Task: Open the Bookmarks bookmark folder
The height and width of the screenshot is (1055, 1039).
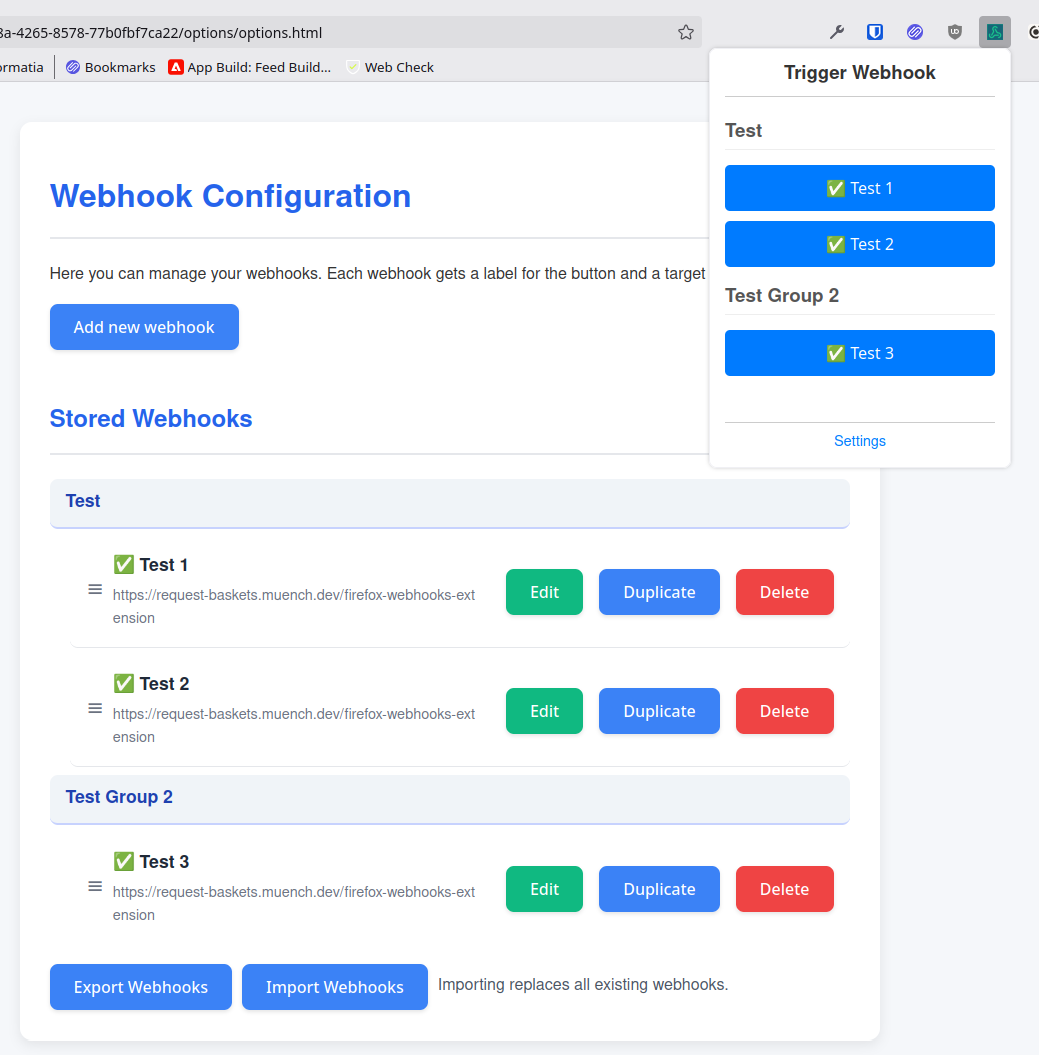Action: coord(110,67)
